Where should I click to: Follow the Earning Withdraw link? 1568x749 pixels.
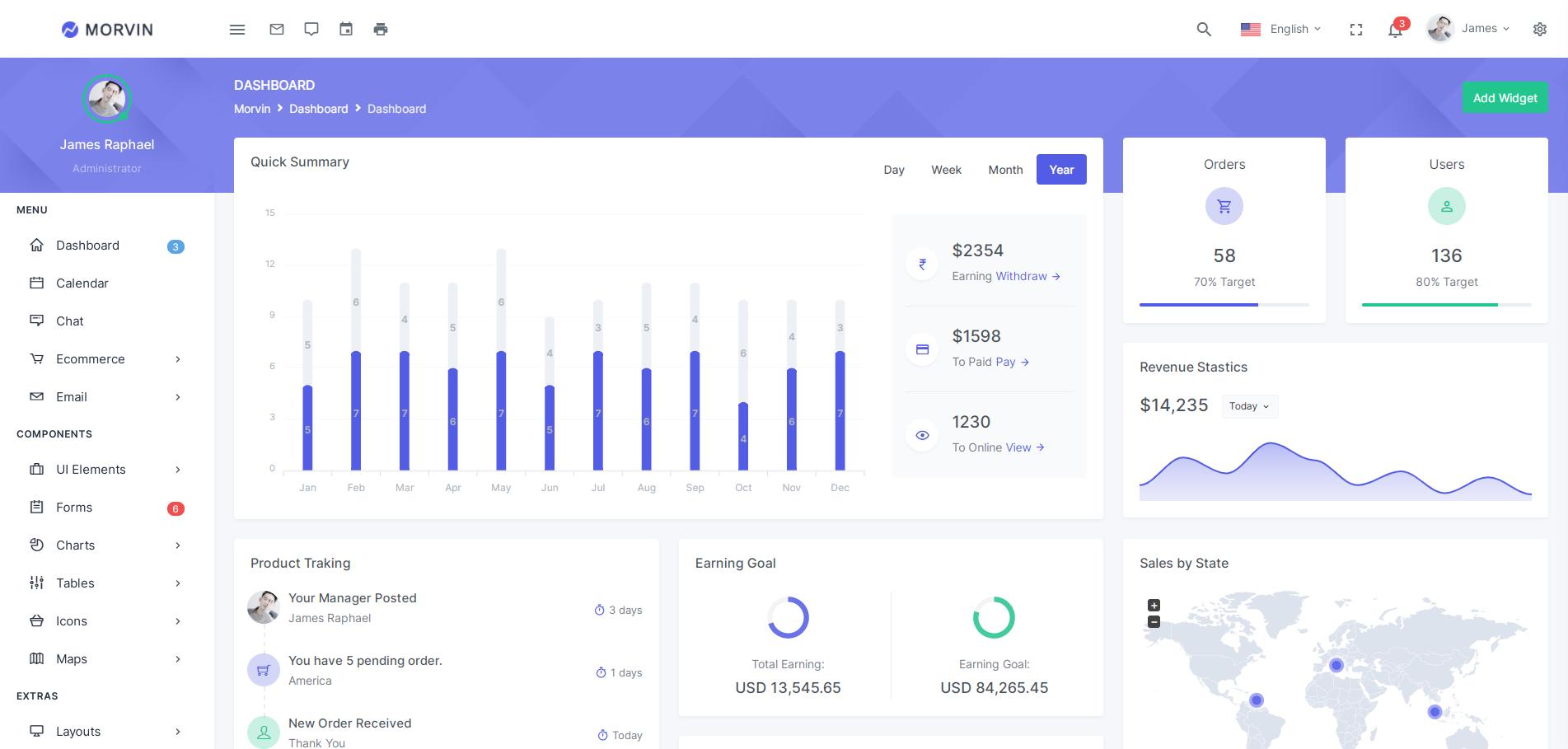point(1029,277)
